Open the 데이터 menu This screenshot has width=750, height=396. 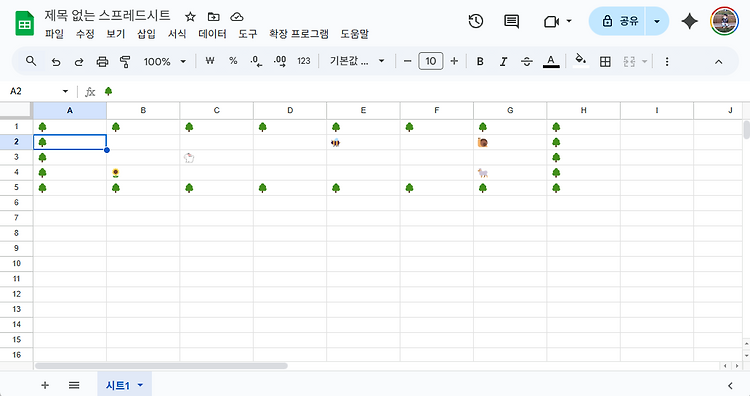tap(212, 34)
